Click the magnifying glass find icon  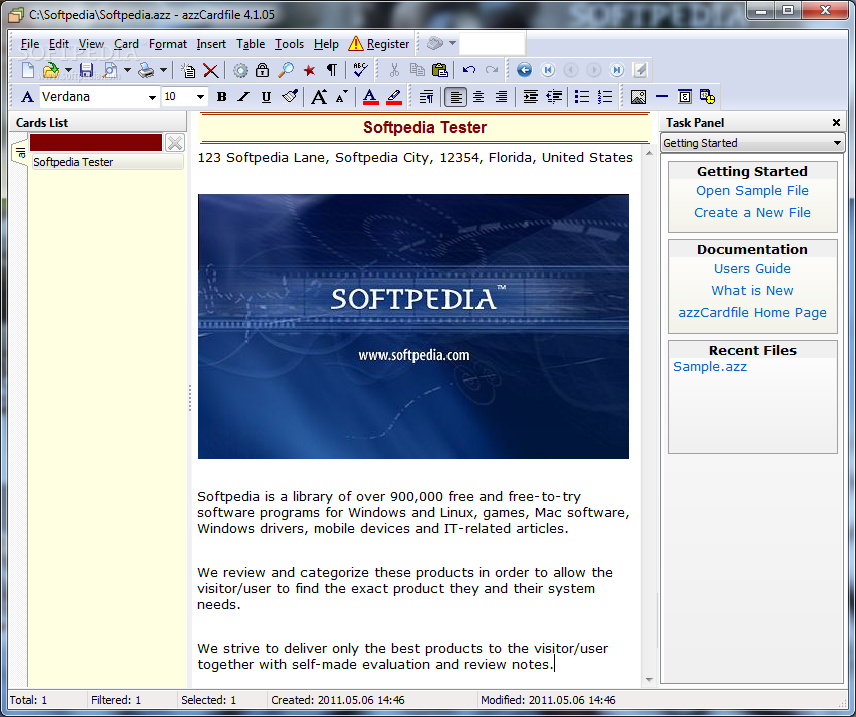(x=286, y=70)
